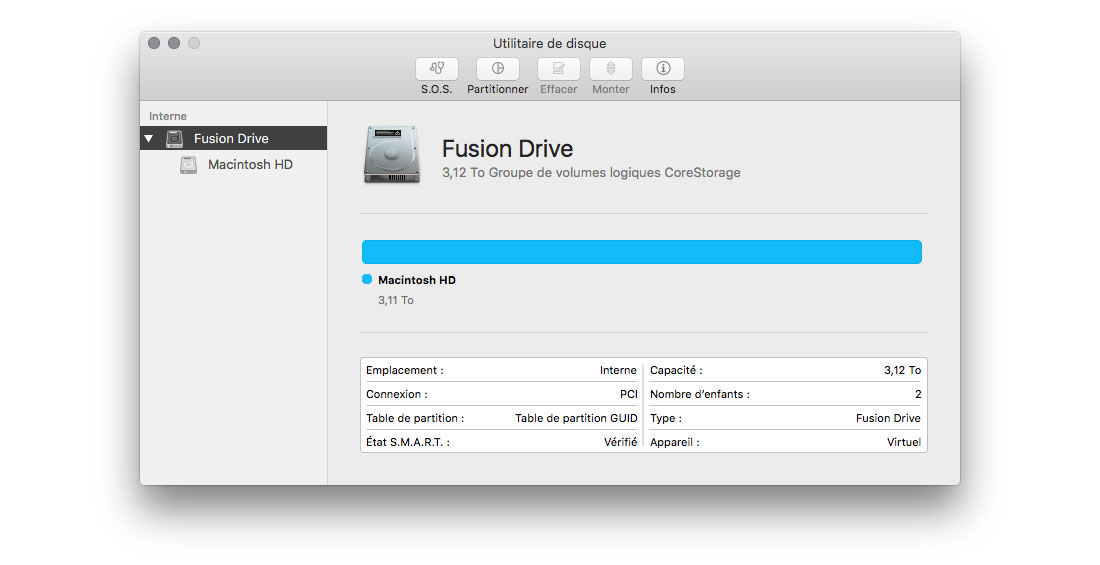Screen dimensions: 1100x565
Task: Click the État S.M.A.R.T. label
Action: tap(408, 441)
